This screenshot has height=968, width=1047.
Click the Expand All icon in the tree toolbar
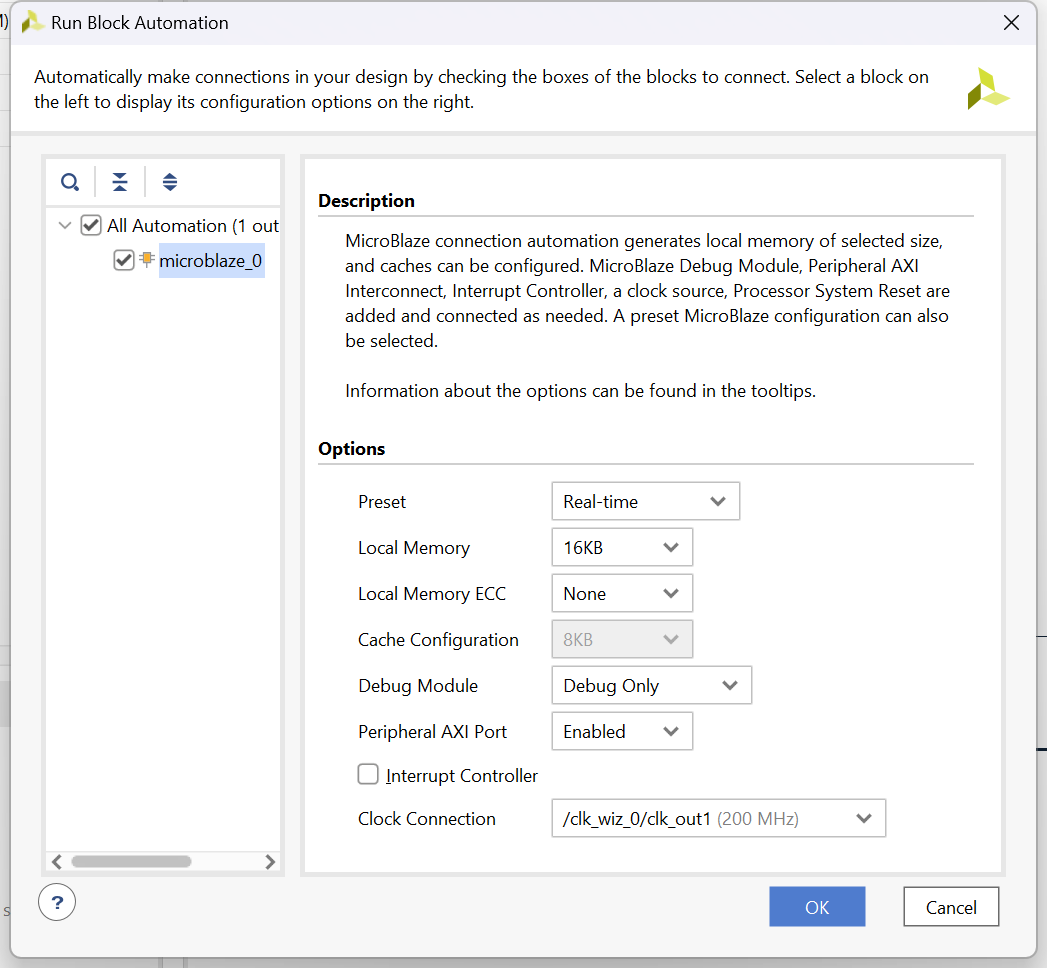(x=170, y=182)
